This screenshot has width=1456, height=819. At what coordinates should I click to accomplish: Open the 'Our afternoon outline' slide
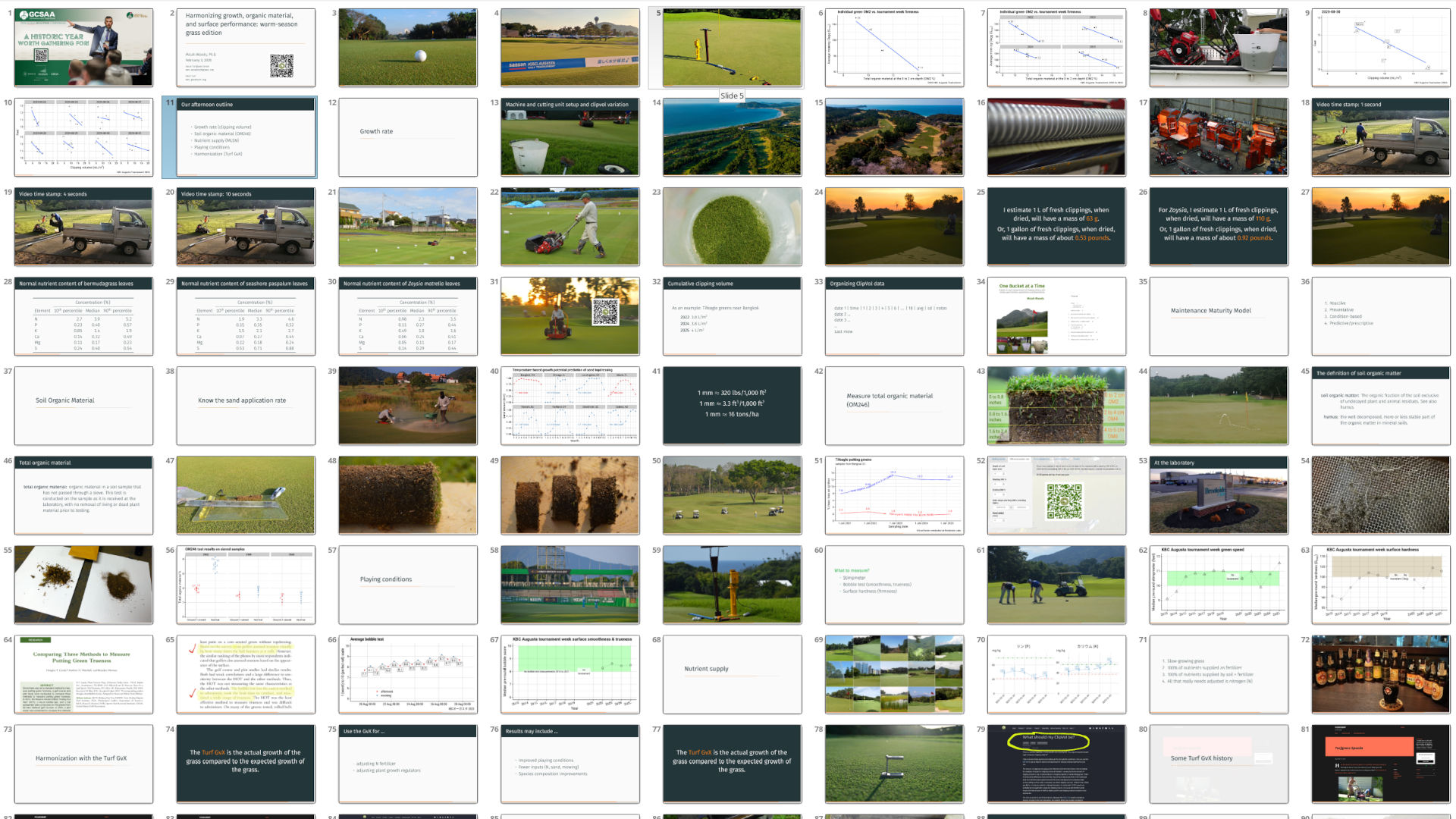(245, 136)
